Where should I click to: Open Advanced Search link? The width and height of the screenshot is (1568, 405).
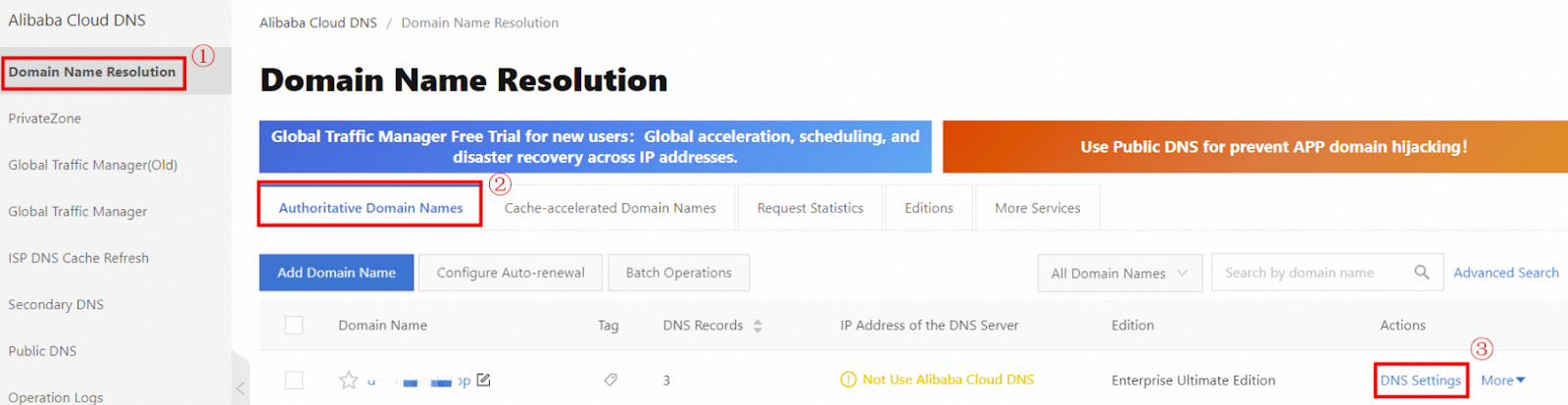[1506, 273]
